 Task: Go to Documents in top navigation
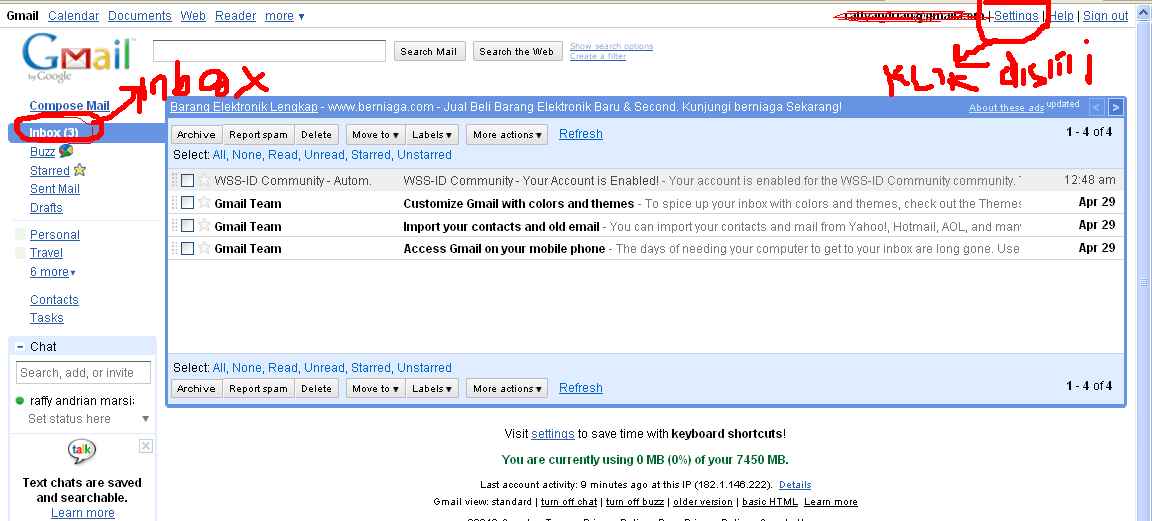coord(140,15)
